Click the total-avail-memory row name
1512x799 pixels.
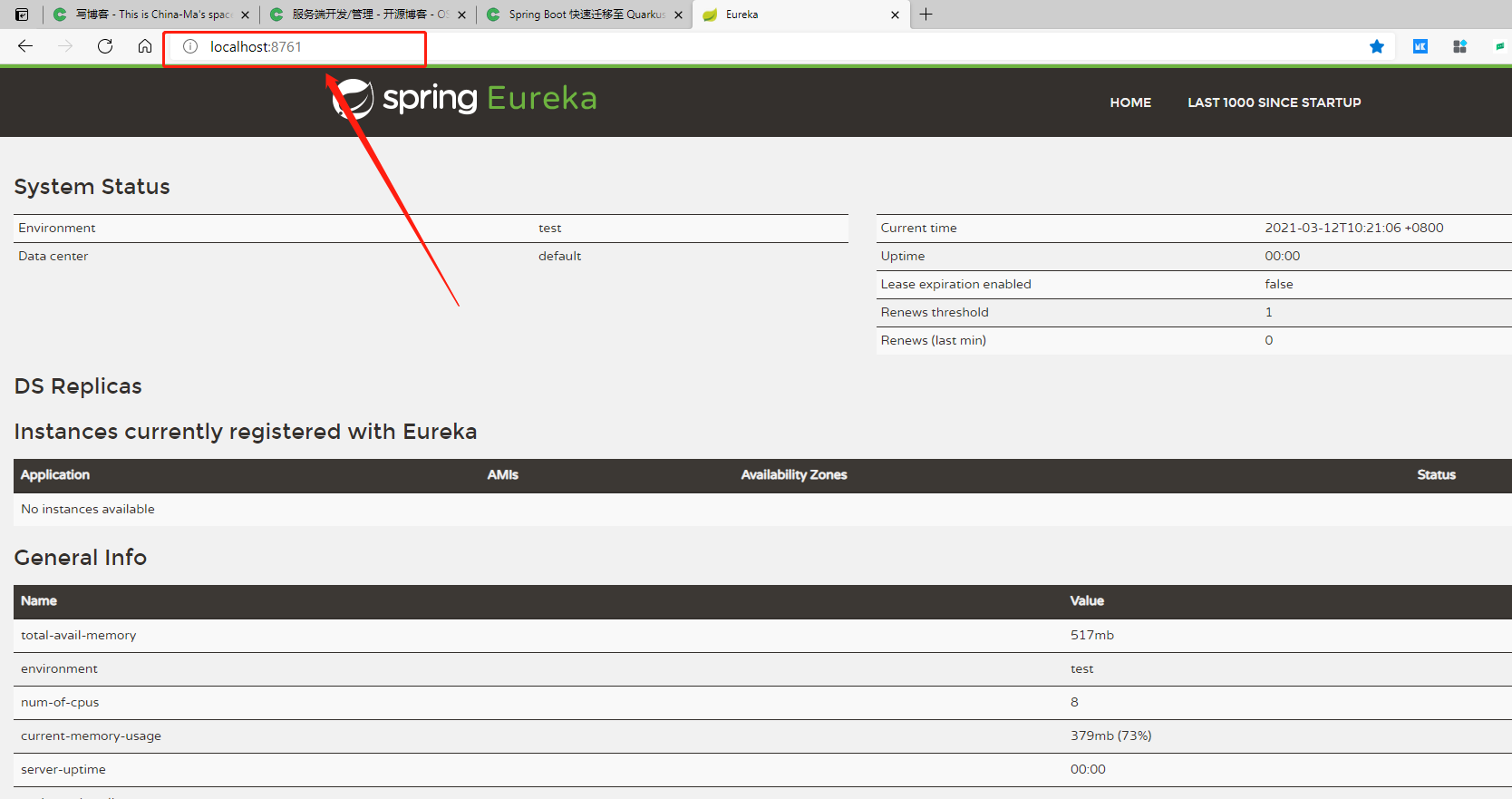[79, 635]
